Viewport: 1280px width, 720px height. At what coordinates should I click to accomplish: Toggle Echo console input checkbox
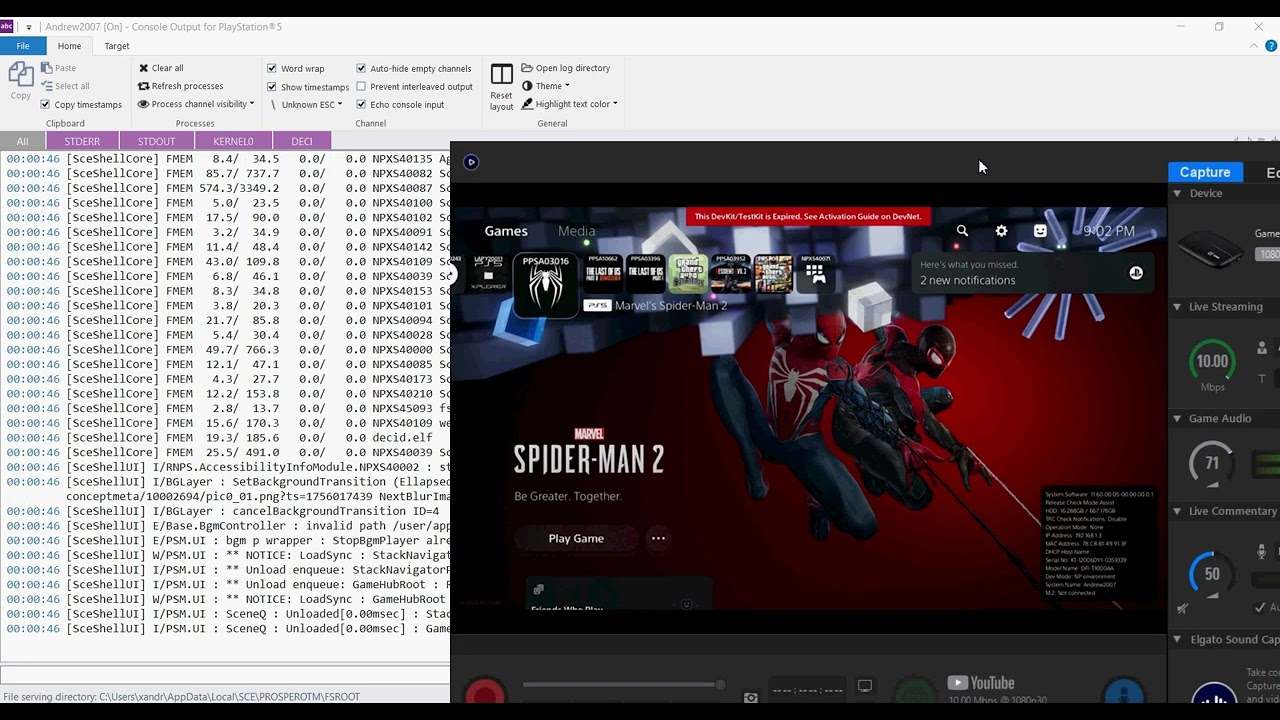pos(361,104)
